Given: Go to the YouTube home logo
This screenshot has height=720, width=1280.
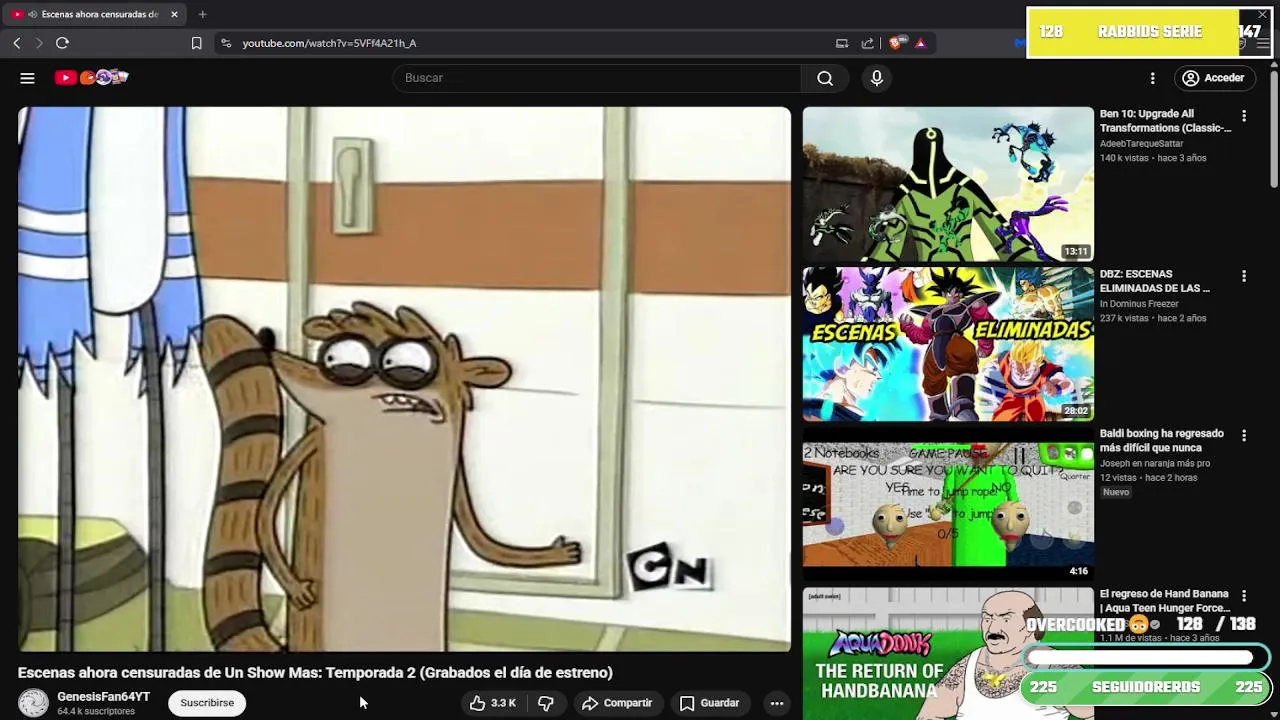Looking at the screenshot, I should point(91,77).
